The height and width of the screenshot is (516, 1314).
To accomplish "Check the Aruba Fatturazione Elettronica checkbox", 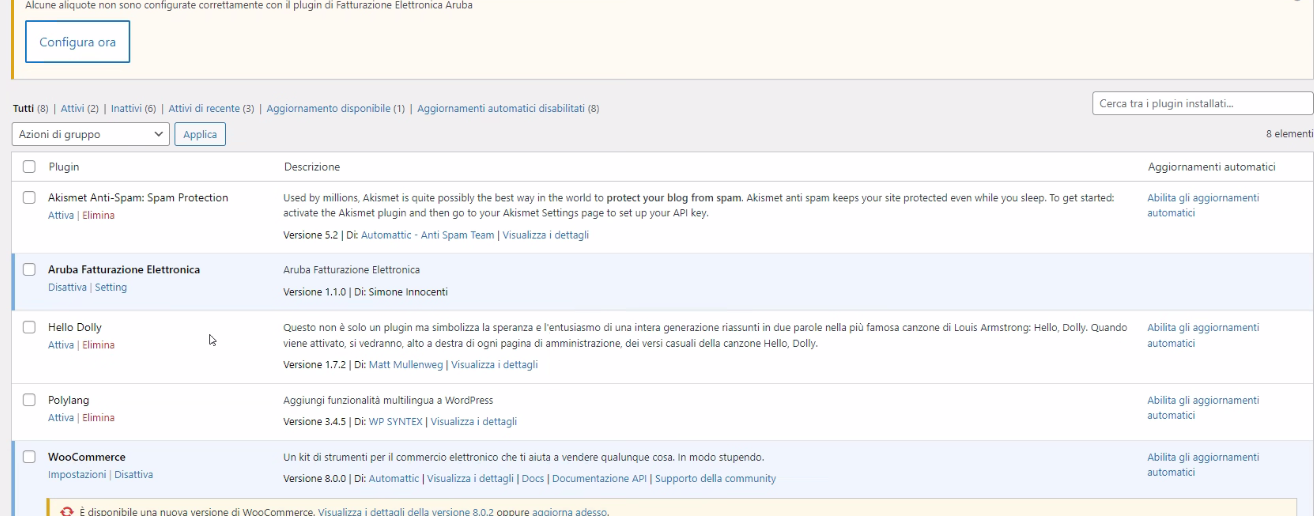I will [x=29, y=269].
